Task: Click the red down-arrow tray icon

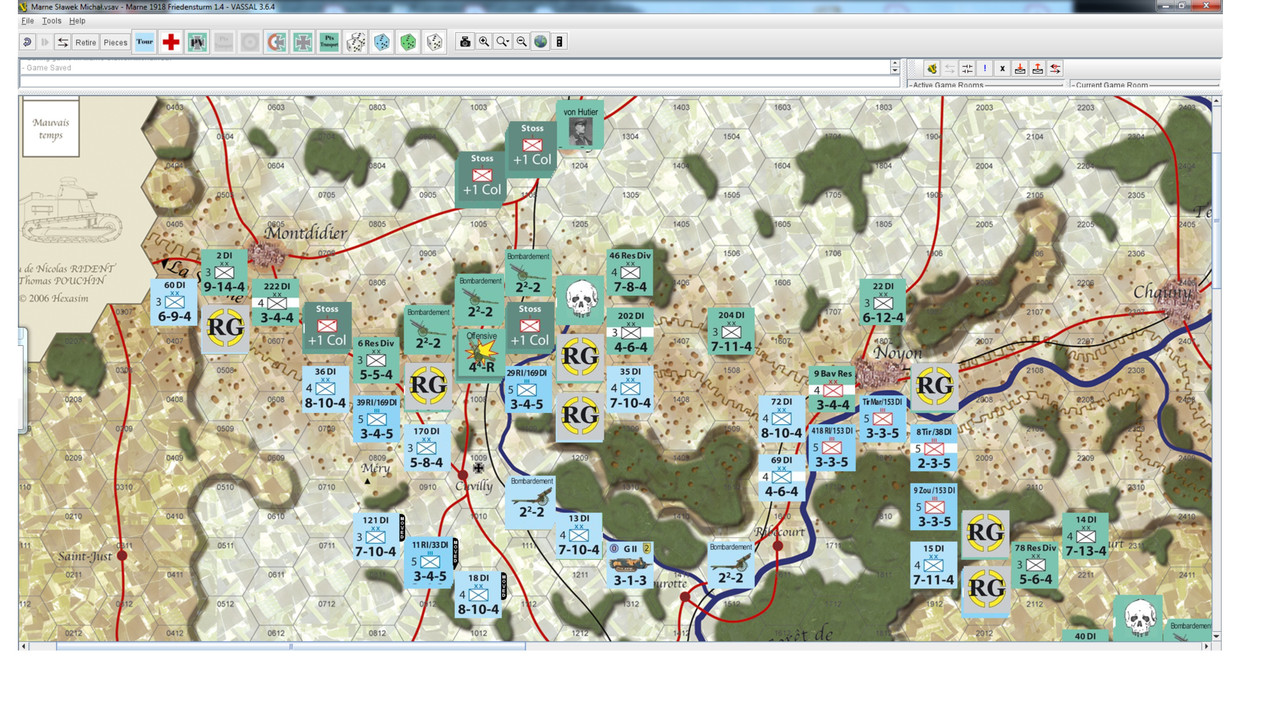Action: [1020, 68]
